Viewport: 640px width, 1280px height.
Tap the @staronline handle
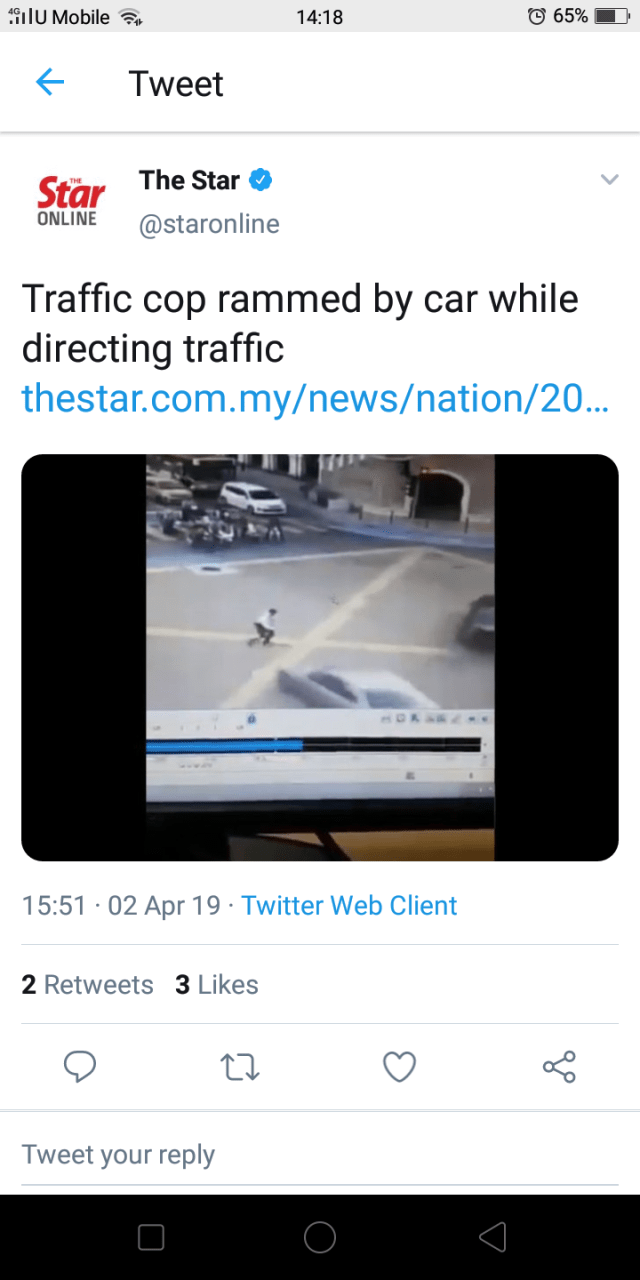pyautogui.click(x=209, y=224)
